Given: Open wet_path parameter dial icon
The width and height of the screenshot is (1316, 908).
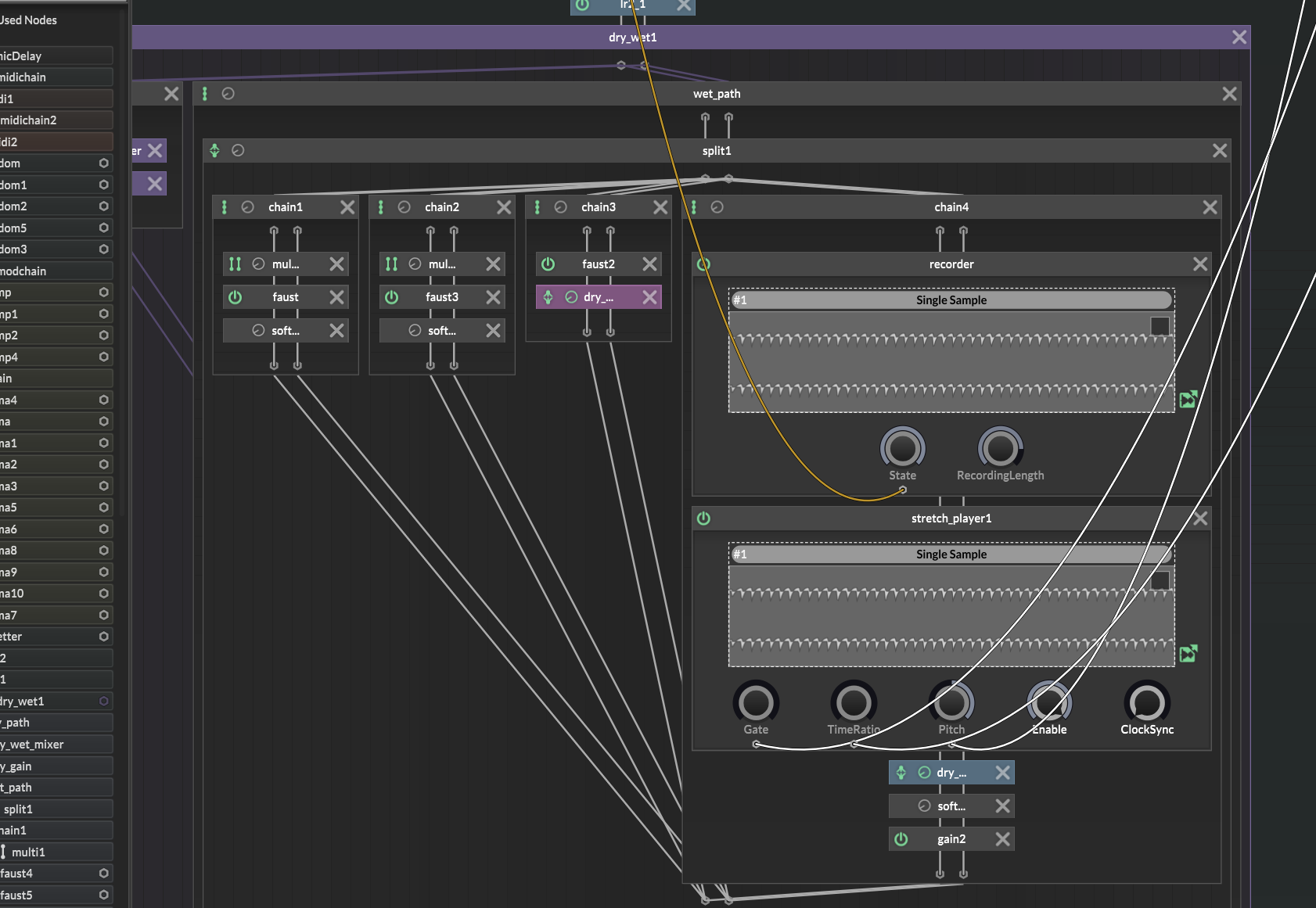Looking at the screenshot, I should point(228,94).
